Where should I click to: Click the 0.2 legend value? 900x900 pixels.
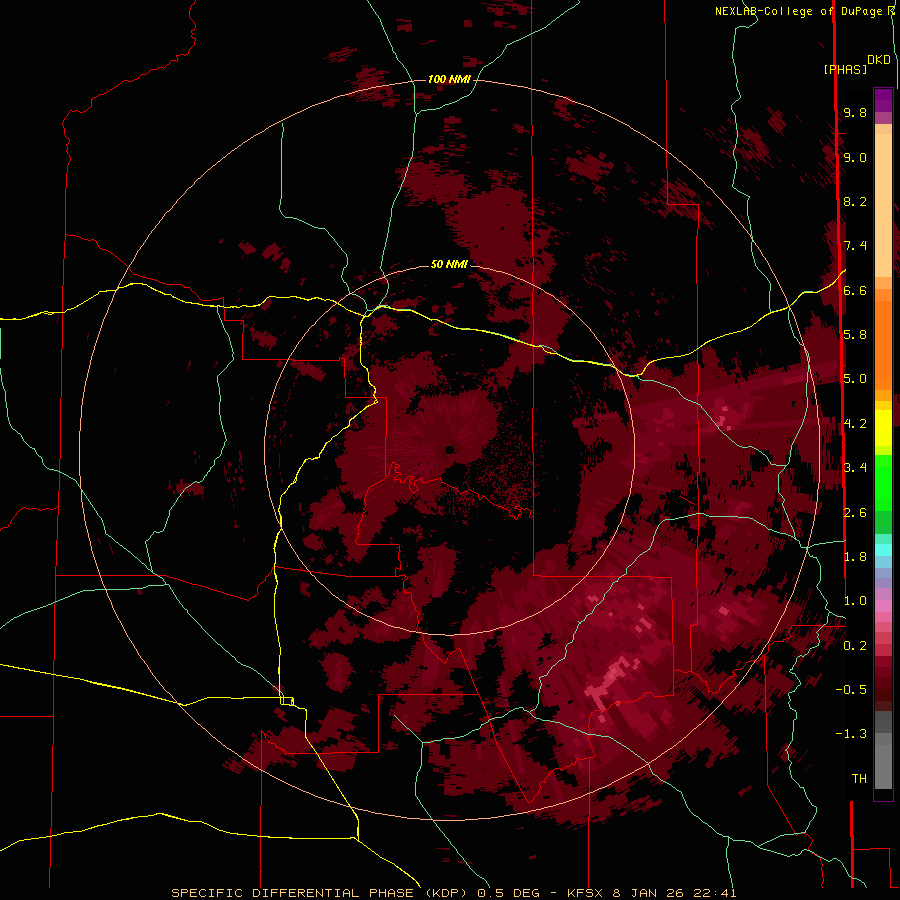[855, 646]
